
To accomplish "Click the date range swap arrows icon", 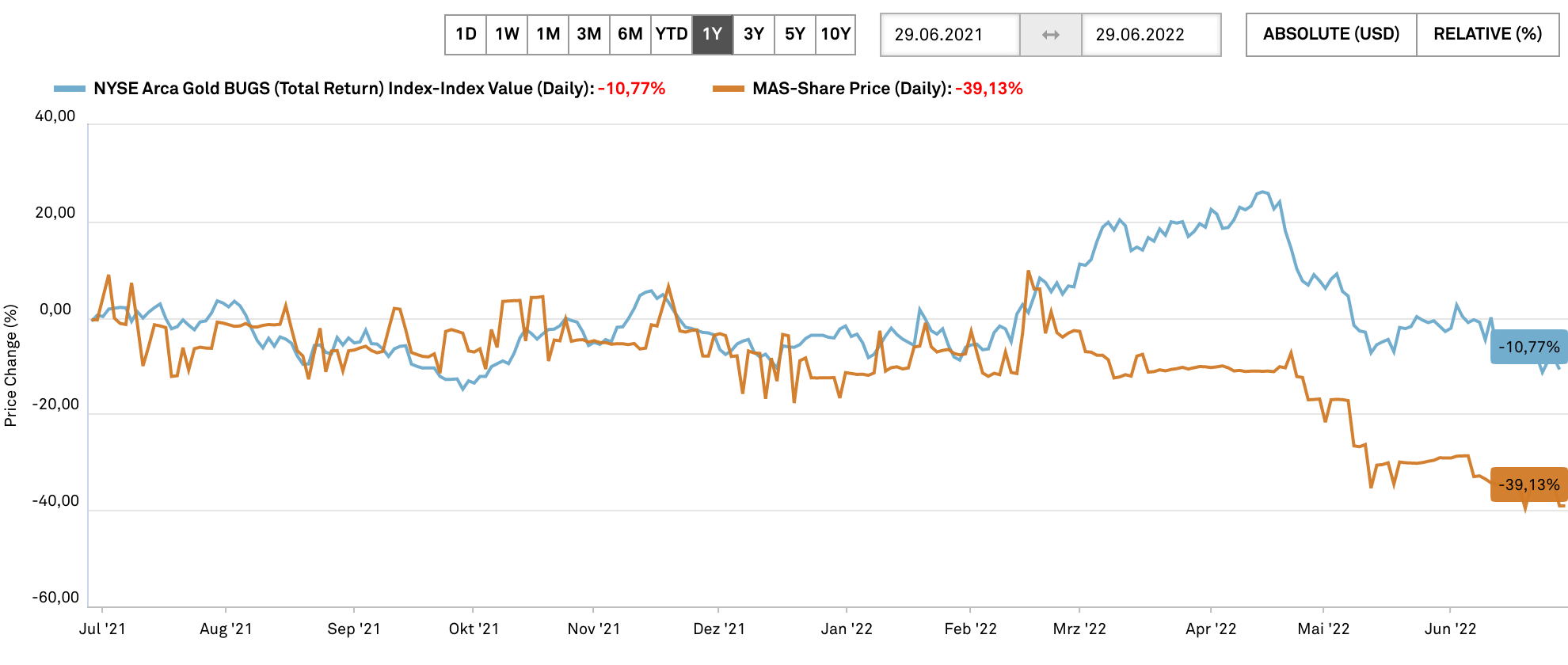I will click(x=1050, y=35).
